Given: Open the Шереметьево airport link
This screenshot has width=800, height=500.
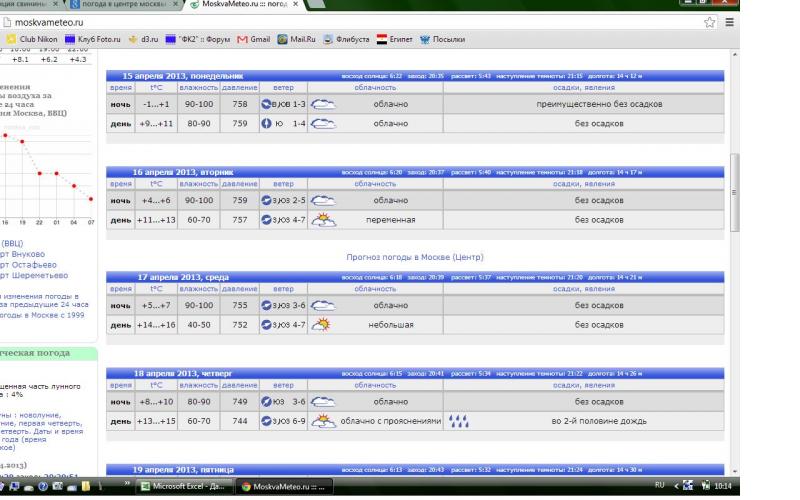Looking at the screenshot, I should [34, 276].
